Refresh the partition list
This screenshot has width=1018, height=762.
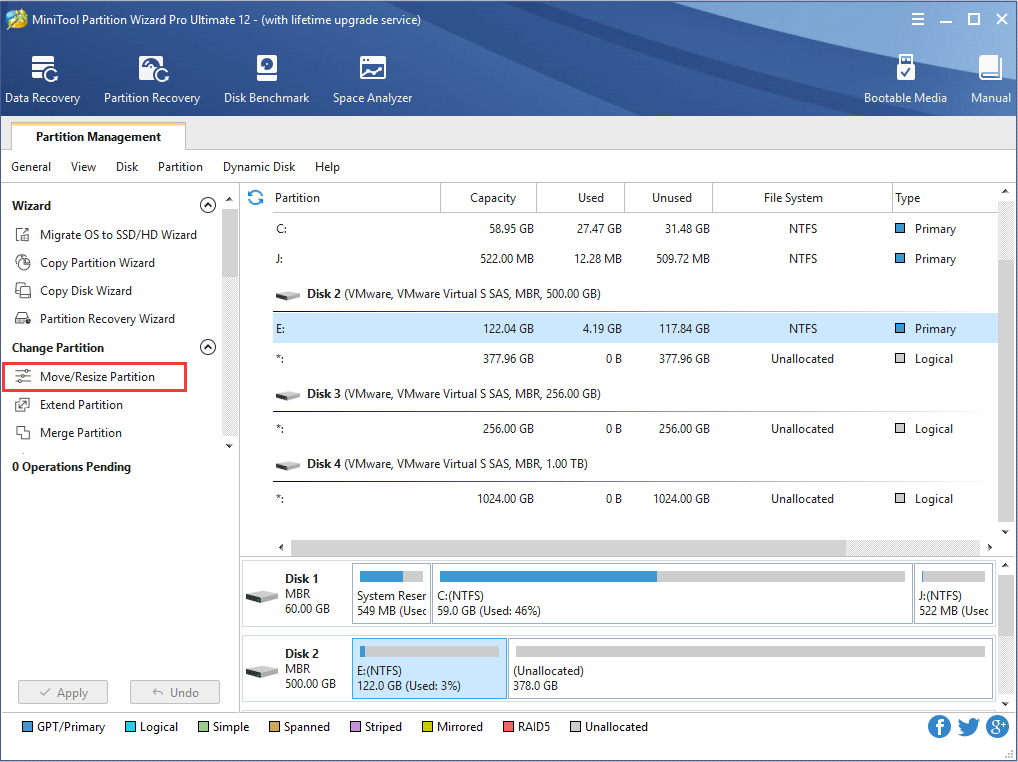pos(256,197)
